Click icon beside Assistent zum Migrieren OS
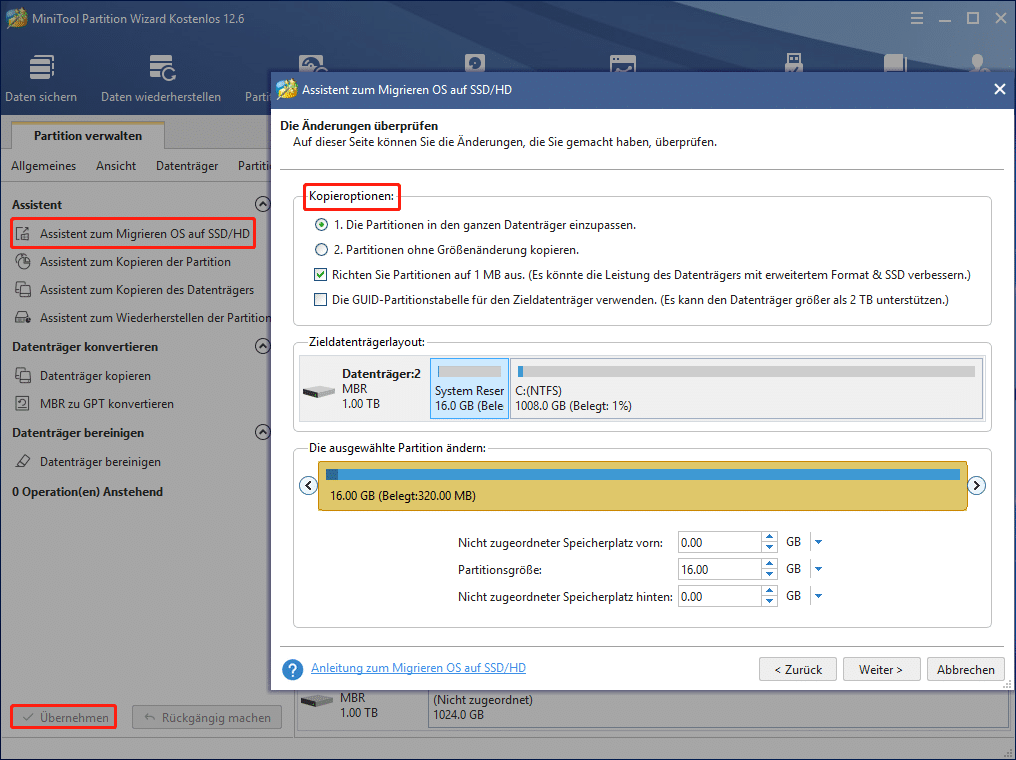 tap(23, 234)
